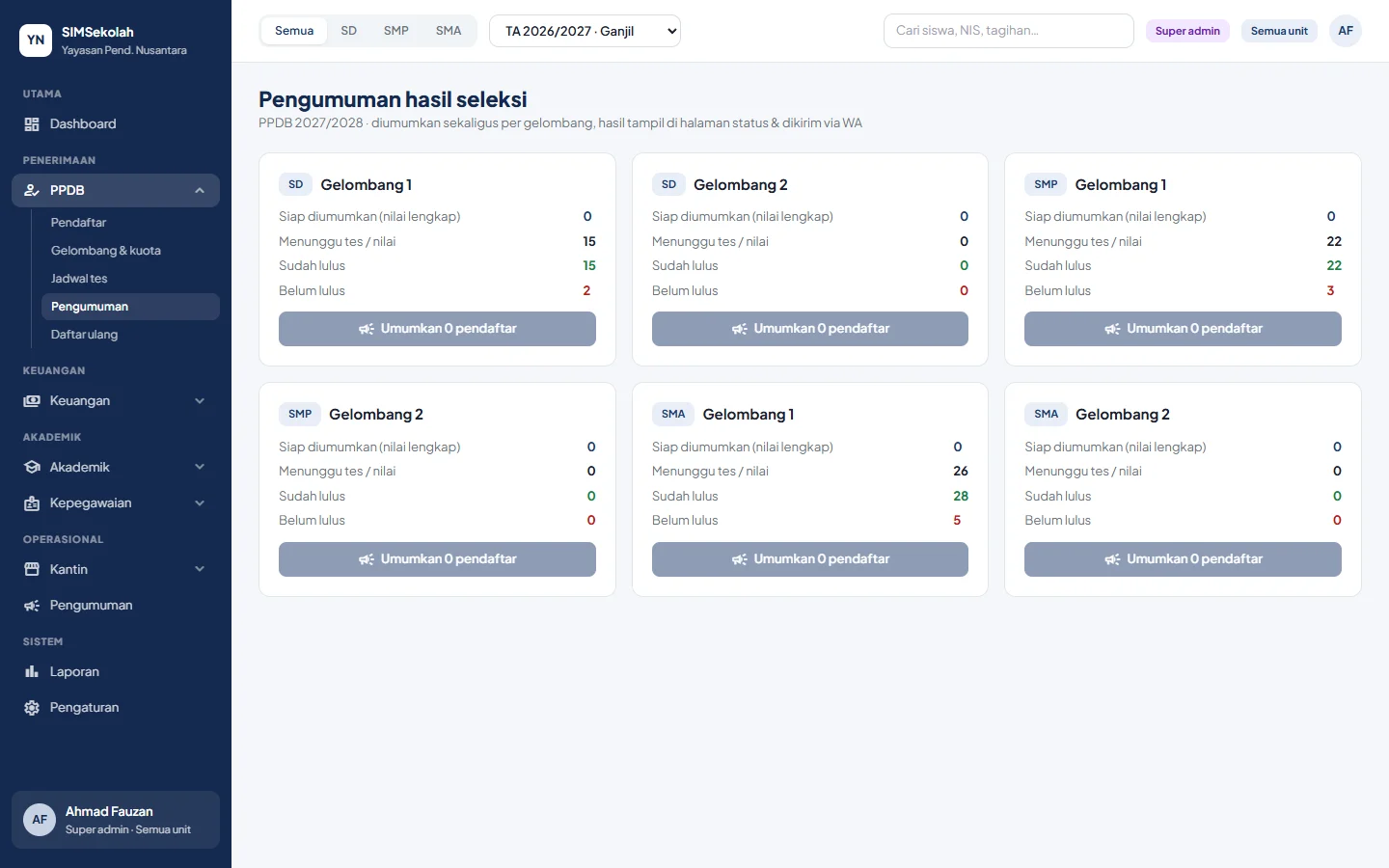Click the SMA Gelombang 1 card title
This screenshot has width=1389, height=868.
749,415
